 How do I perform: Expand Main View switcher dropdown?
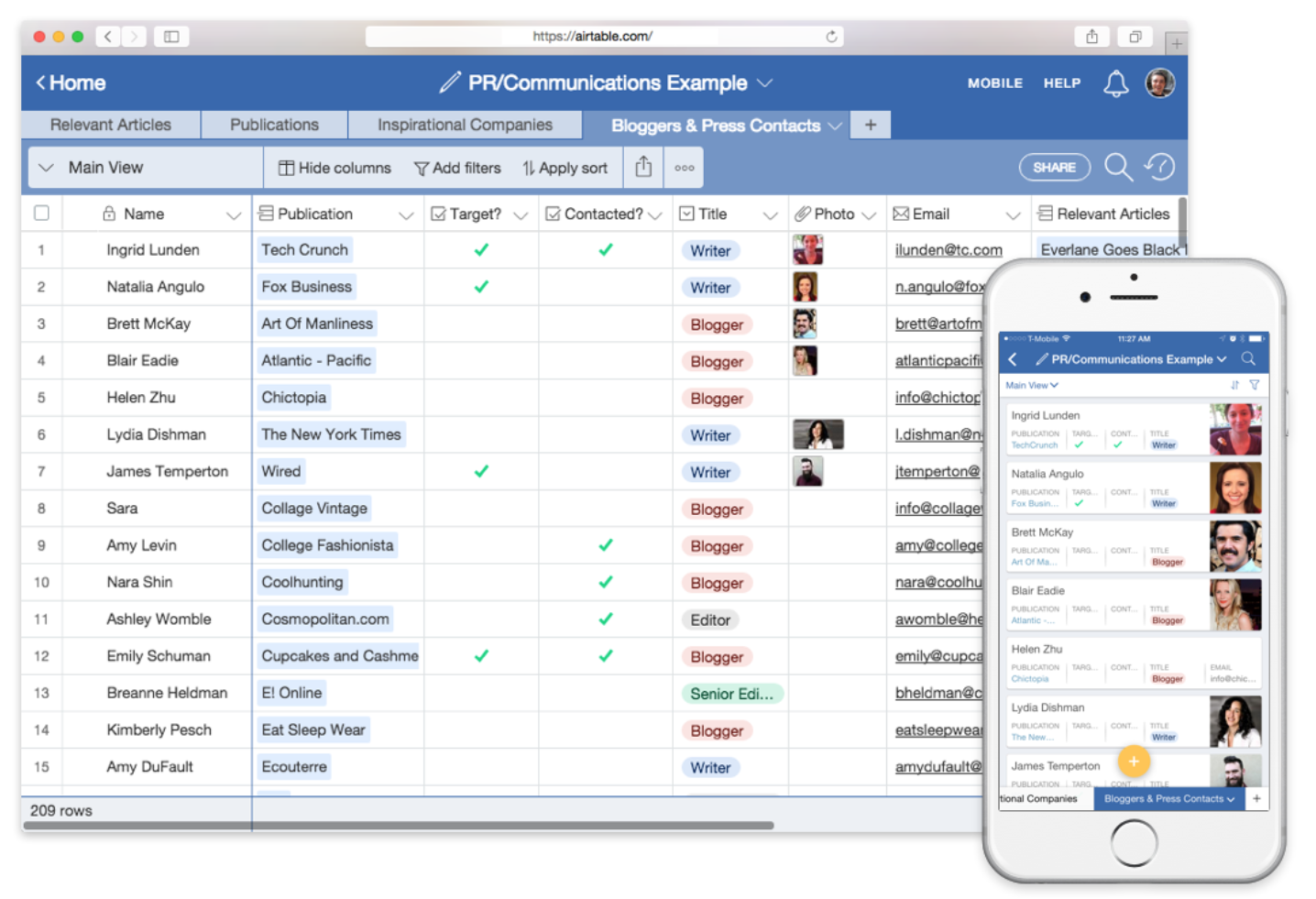click(46, 168)
